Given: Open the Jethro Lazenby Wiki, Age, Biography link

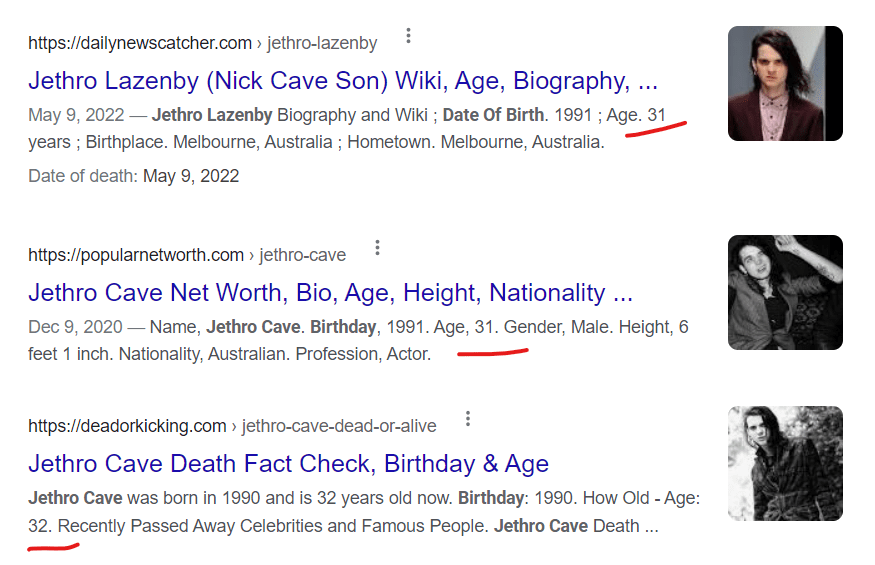Looking at the screenshot, I should [x=342, y=80].
